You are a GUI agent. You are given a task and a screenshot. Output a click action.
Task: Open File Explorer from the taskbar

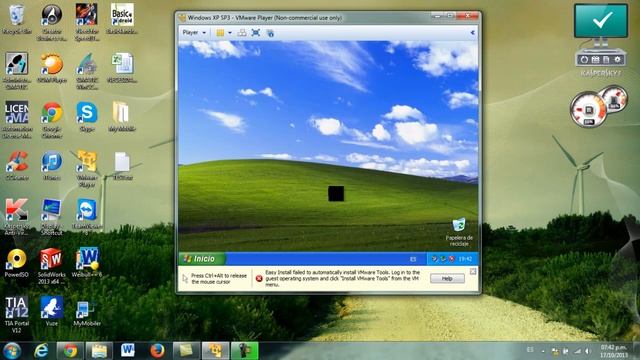pyautogui.click(x=99, y=351)
